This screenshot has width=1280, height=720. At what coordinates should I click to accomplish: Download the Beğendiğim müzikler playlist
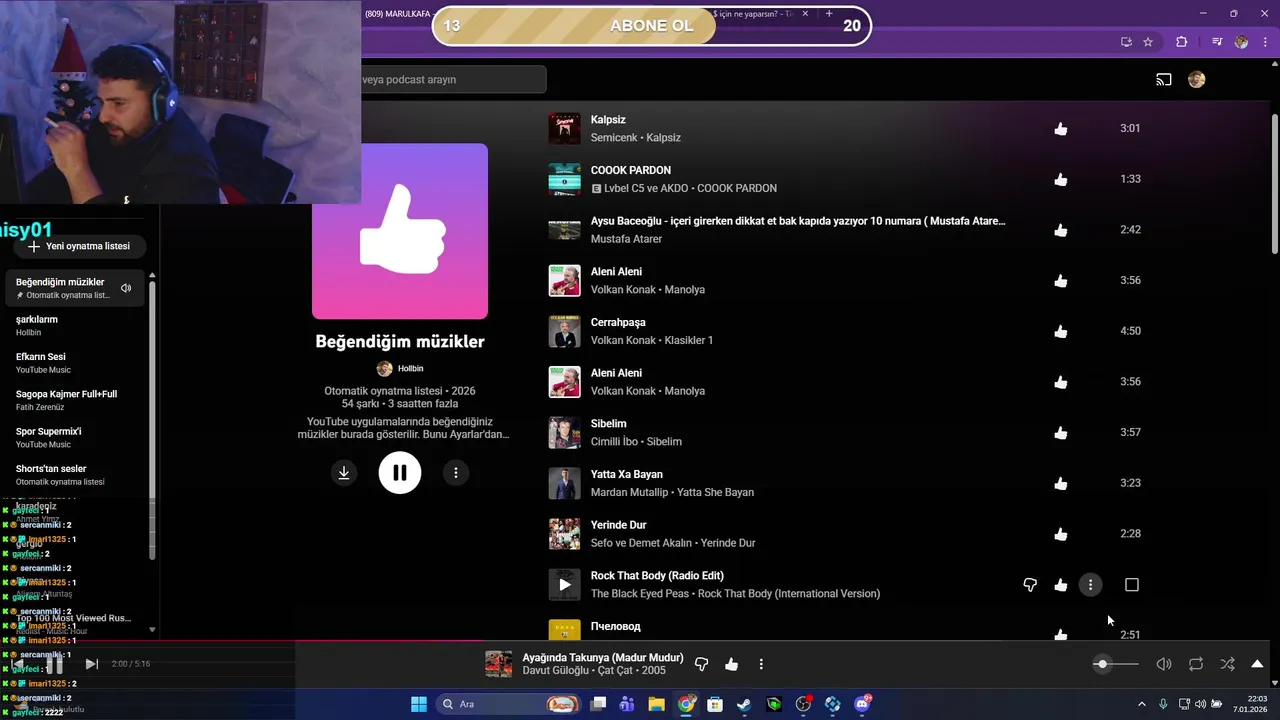(x=344, y=473)
